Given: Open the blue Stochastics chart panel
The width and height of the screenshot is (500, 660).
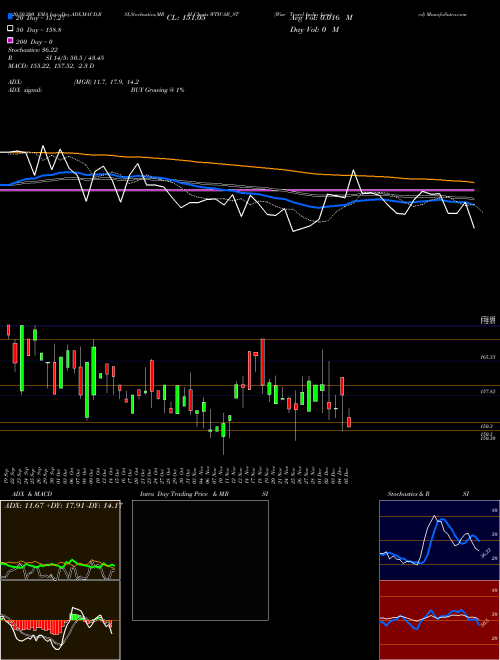Looking at the screenshot, I should [x=439, y=540].
